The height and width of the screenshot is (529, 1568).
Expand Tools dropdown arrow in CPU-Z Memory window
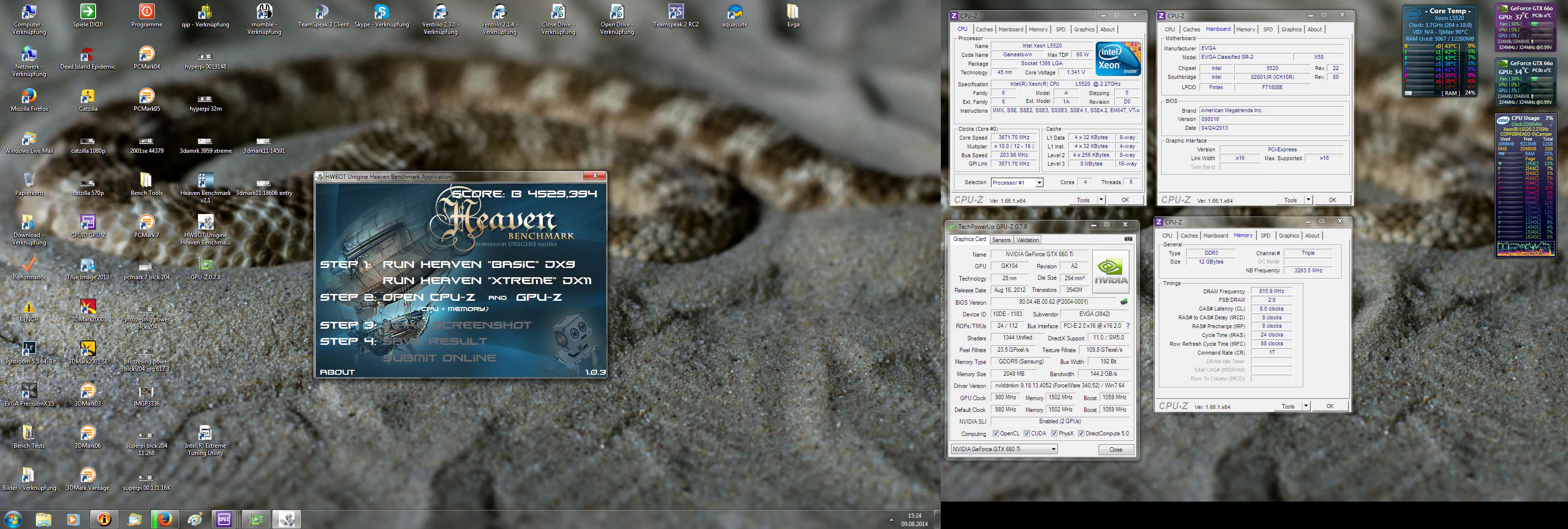[1306, 406]
